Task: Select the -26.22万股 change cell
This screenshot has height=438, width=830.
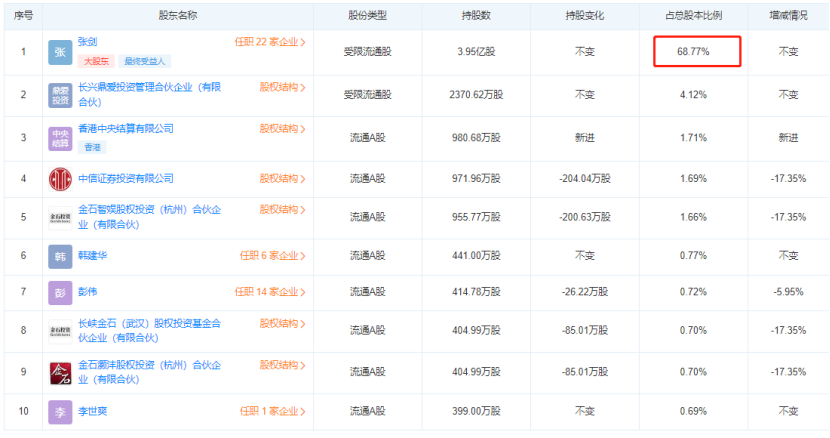Action: click(x=584, y=292)
